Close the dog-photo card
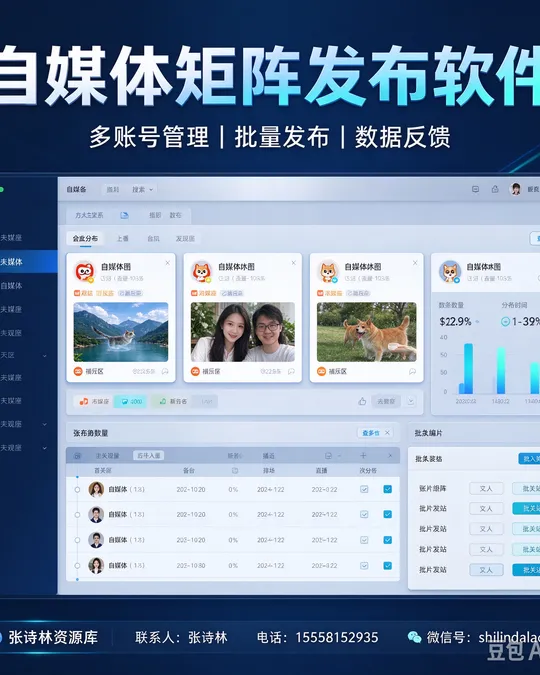The width and height of the screenshot is (540, 675). (x=415, y=263)
